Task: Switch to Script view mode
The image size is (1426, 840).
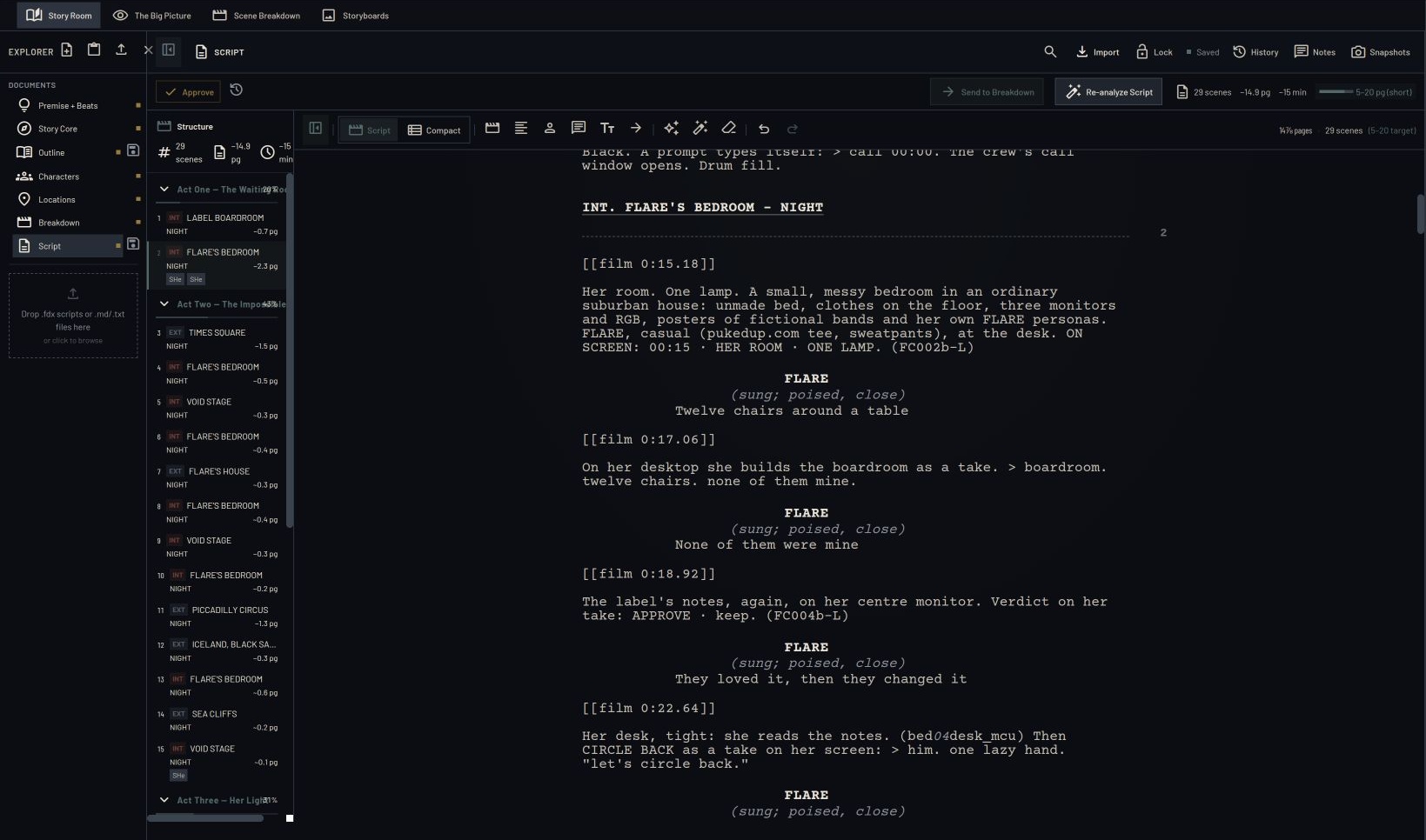Action: [x=369, y=130]
